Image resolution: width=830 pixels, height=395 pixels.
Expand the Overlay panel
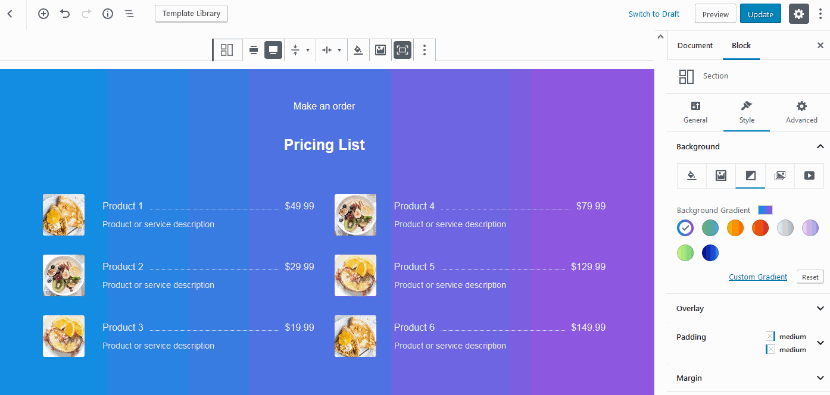(x=750, y=308)
